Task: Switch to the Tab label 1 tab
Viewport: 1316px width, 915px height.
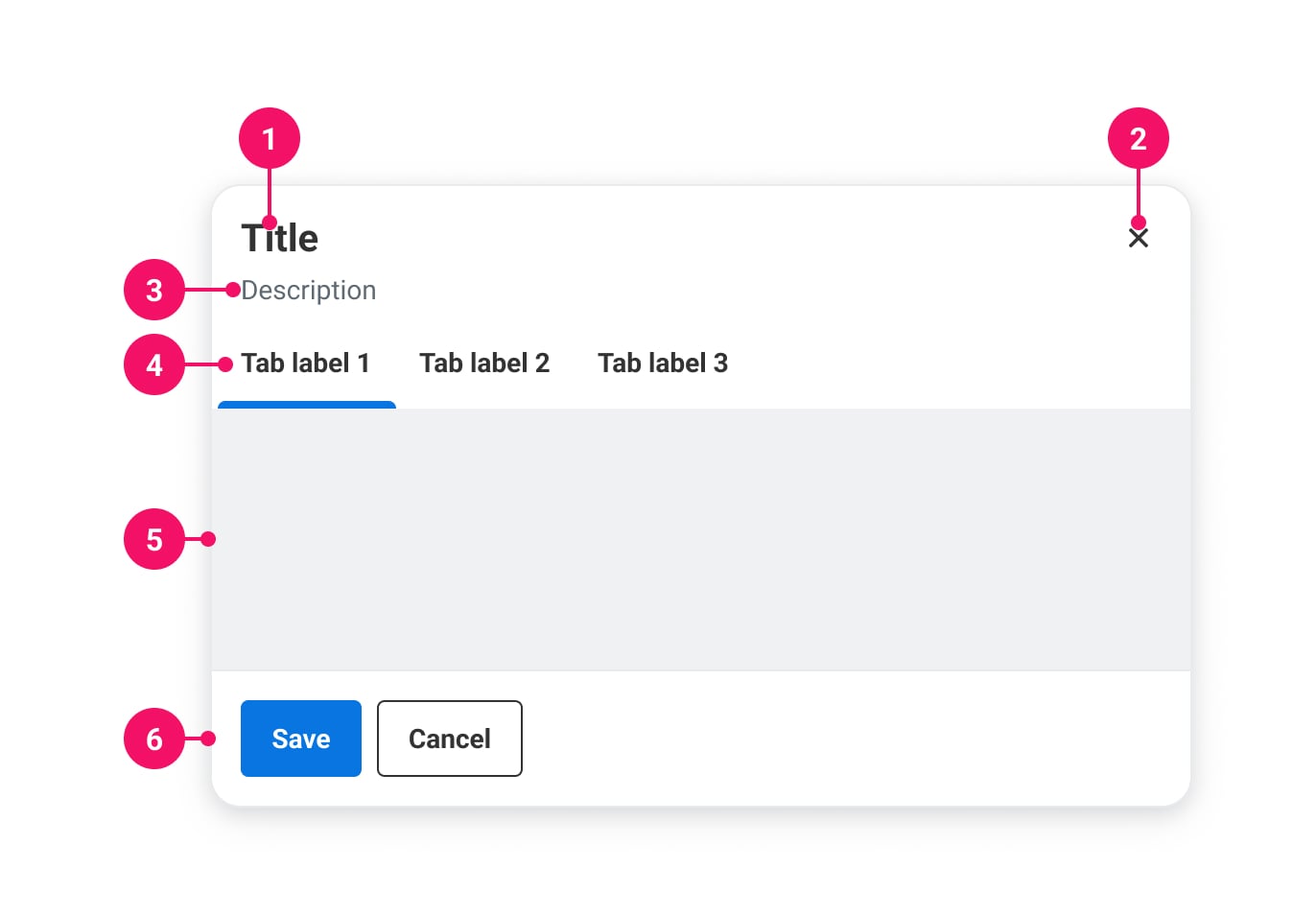Action: click(x=305, y=364)
